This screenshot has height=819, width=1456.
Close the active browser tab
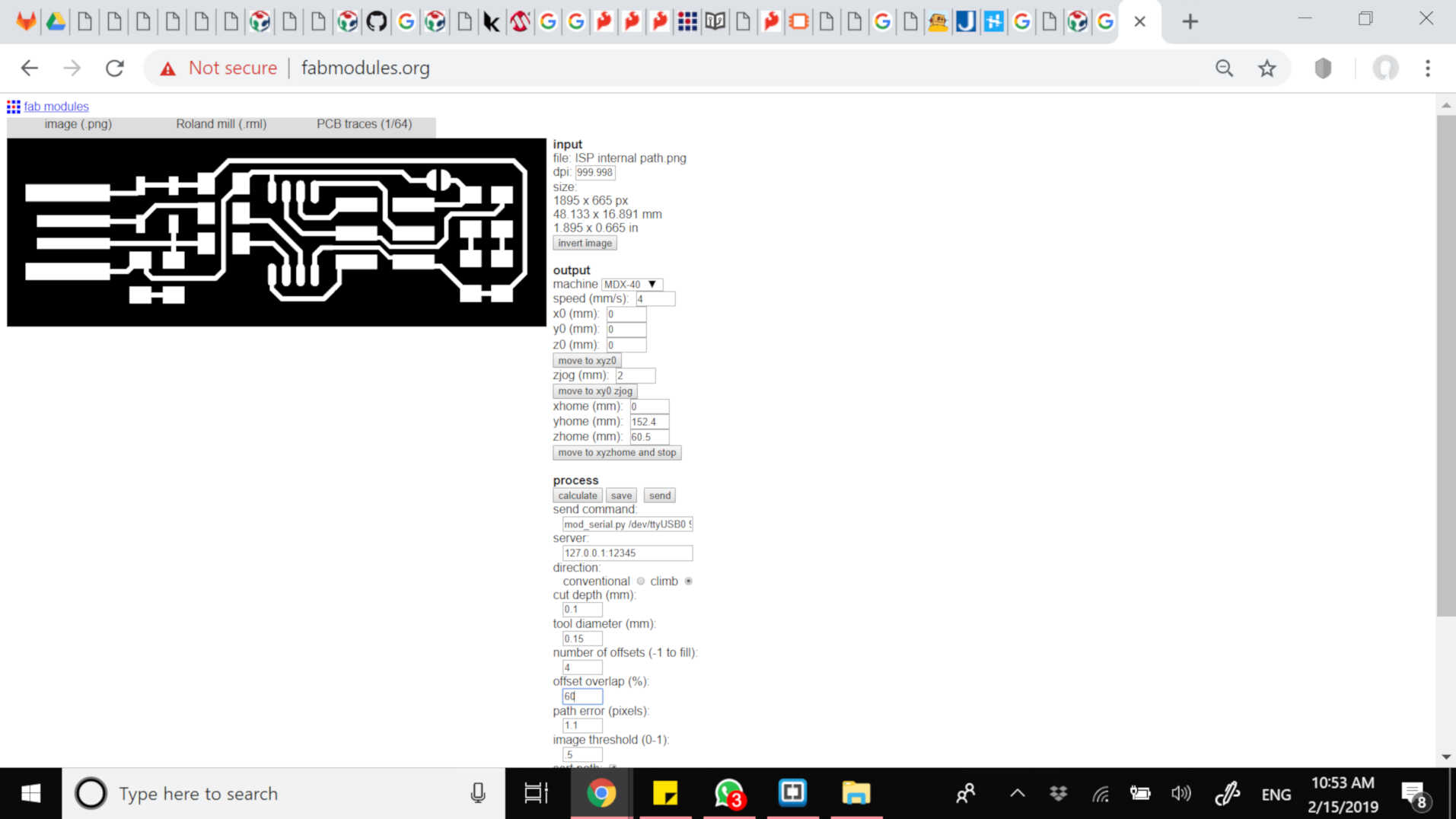pyautogui.click(x=1139, y=21)
